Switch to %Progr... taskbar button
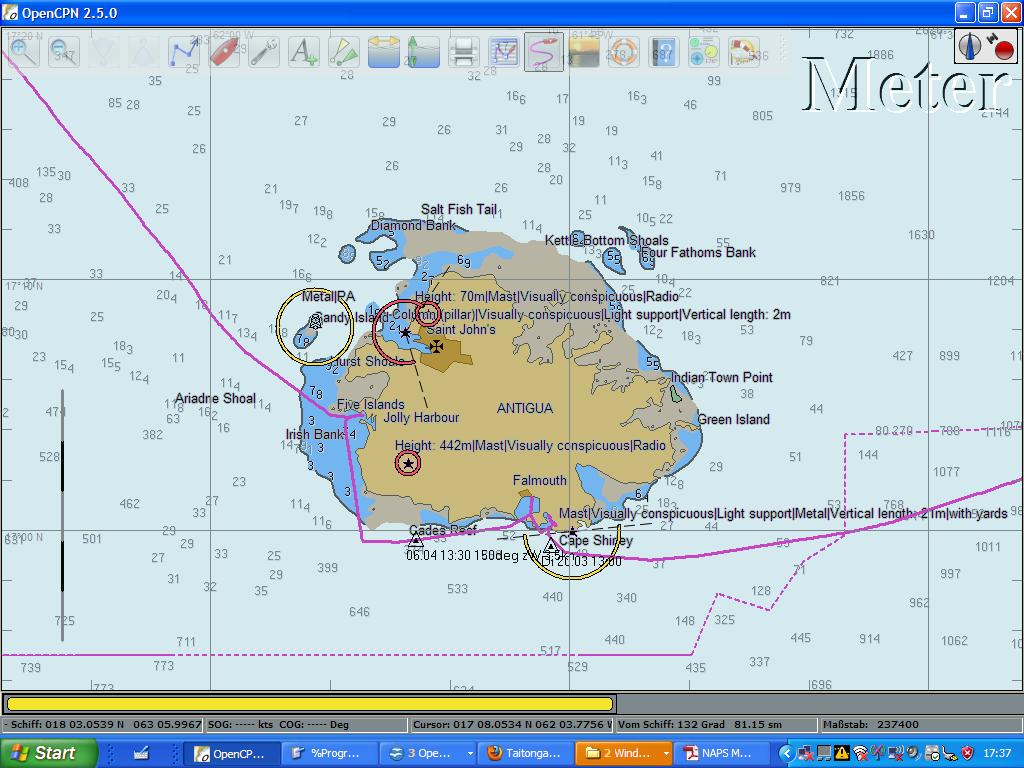The height and width of the screenshot is (768, 1024). [x=330, y=753]
